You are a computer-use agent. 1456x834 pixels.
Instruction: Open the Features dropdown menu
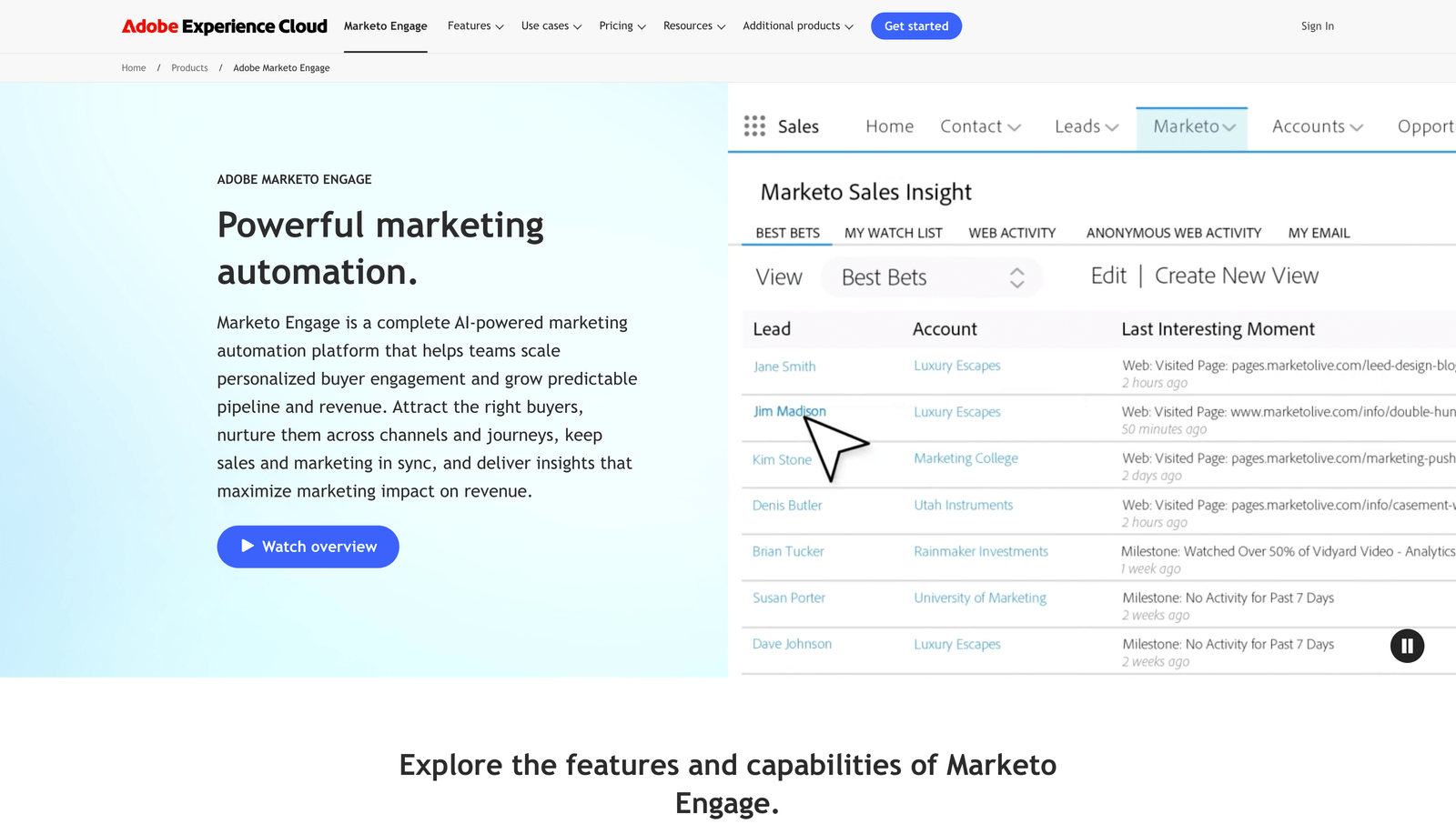point(475,26)
